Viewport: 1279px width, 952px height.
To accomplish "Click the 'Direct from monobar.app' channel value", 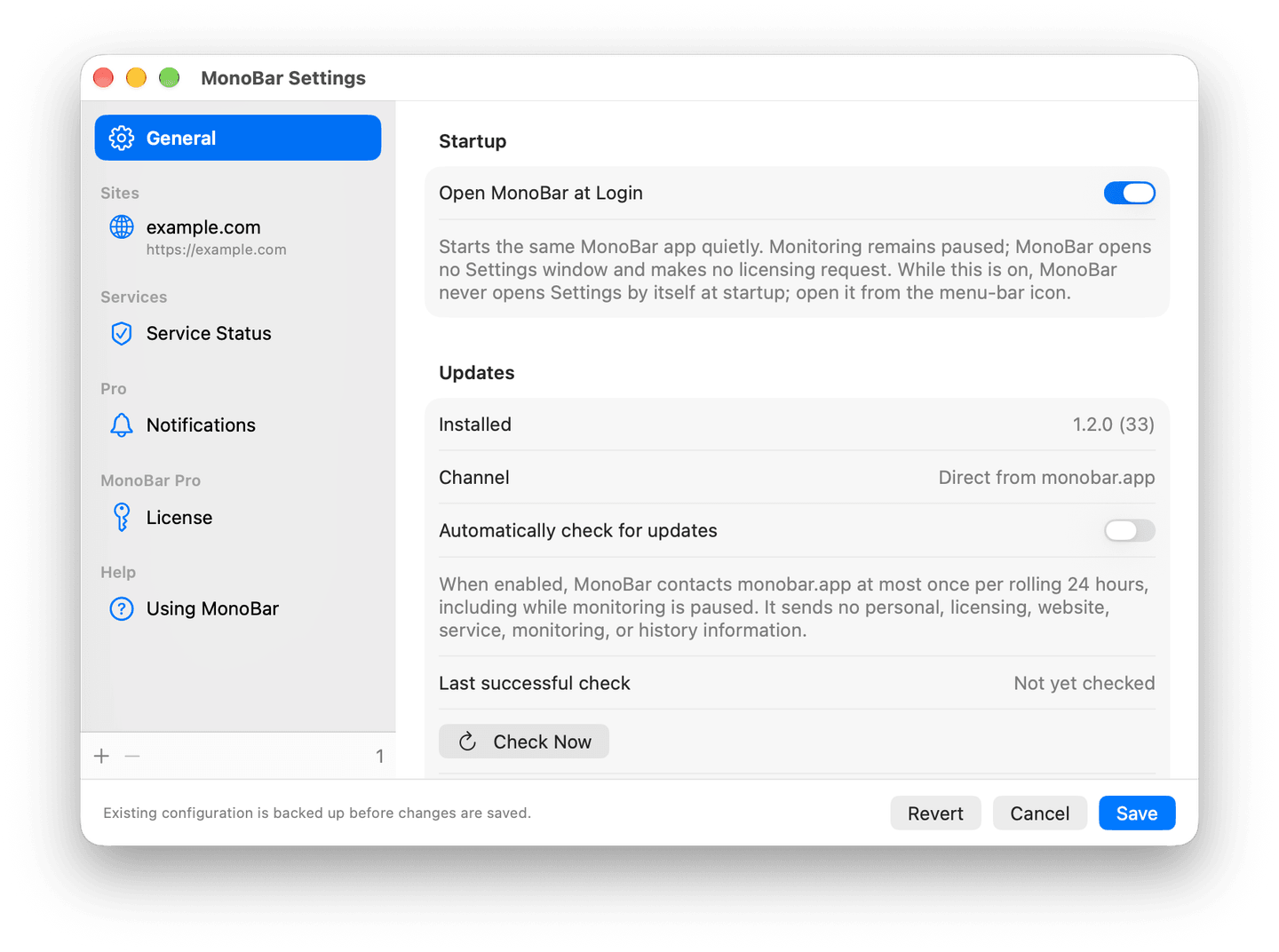I will pyautogui.click(x=1046, y=478).
